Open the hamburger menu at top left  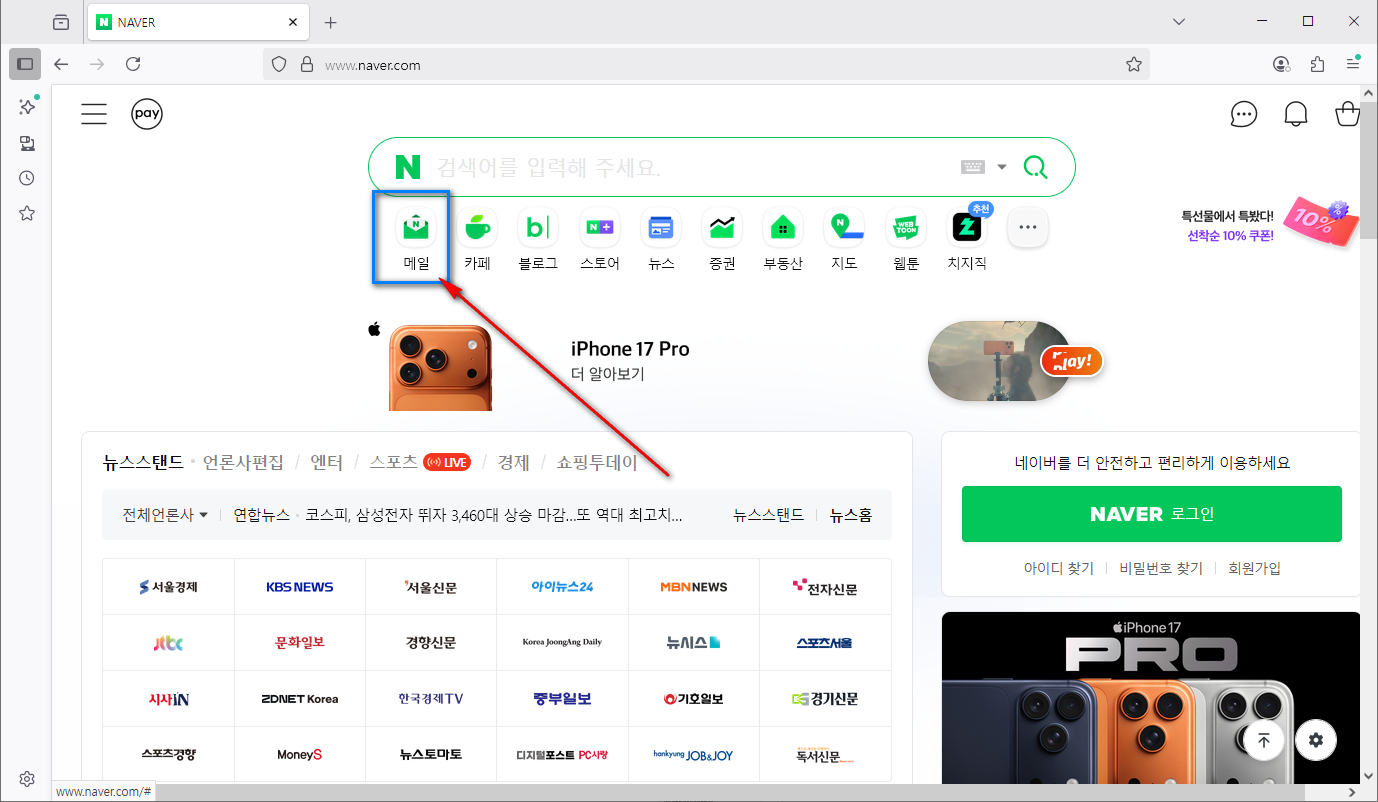tap(93, 113)
